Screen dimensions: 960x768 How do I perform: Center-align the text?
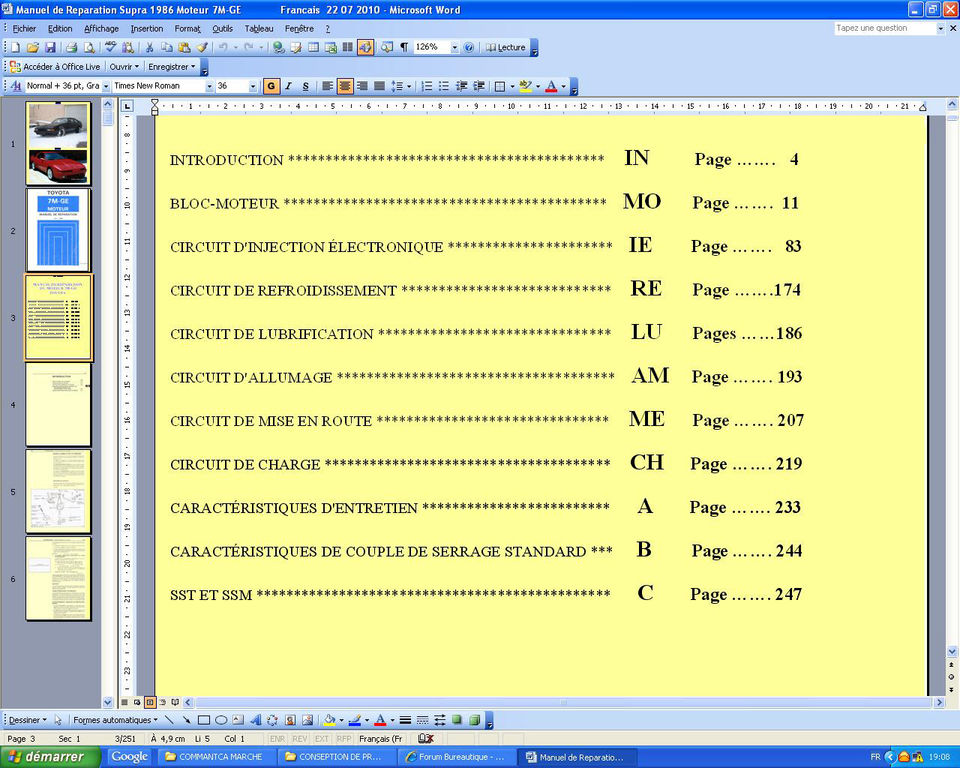[x=345, y=86]
